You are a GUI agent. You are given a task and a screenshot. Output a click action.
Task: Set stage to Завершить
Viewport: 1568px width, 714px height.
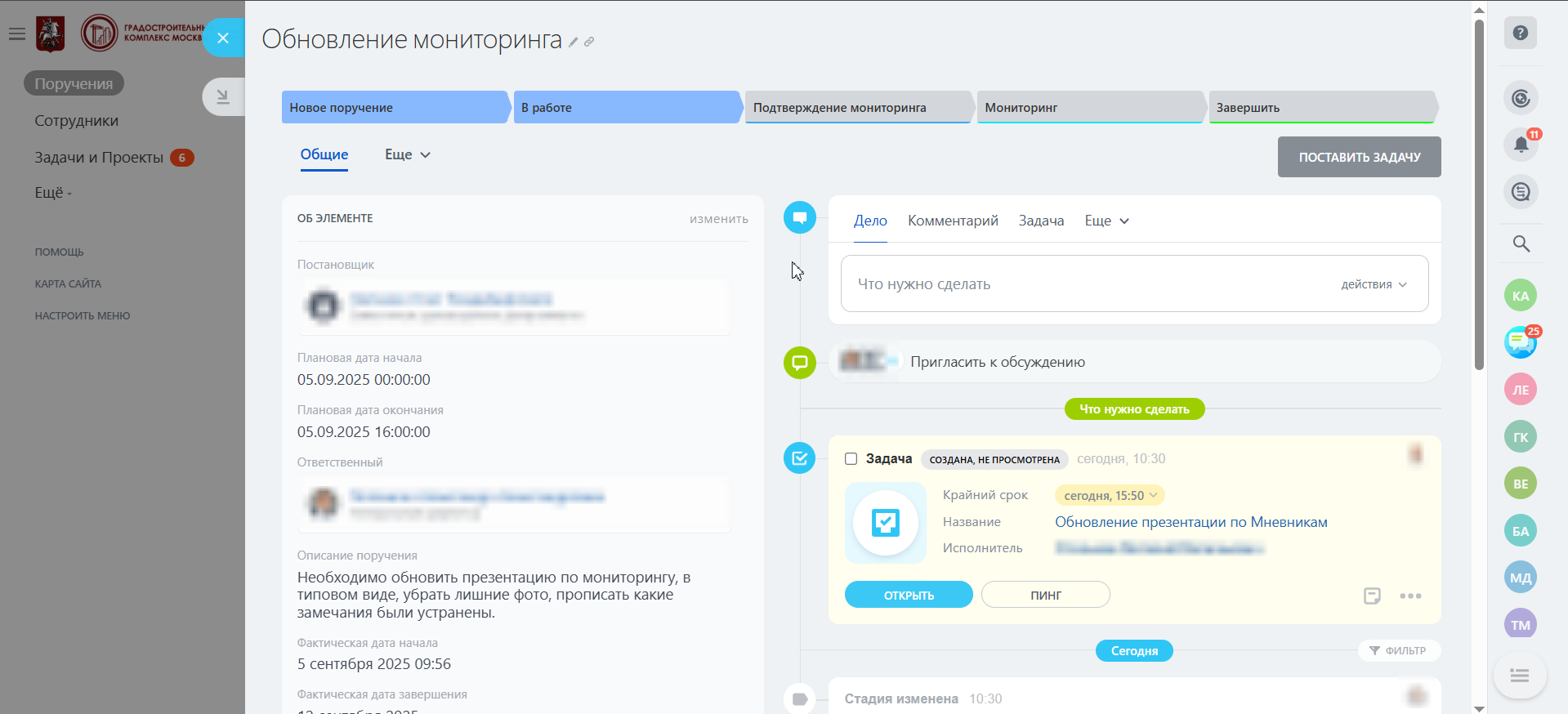point(1324,107)
